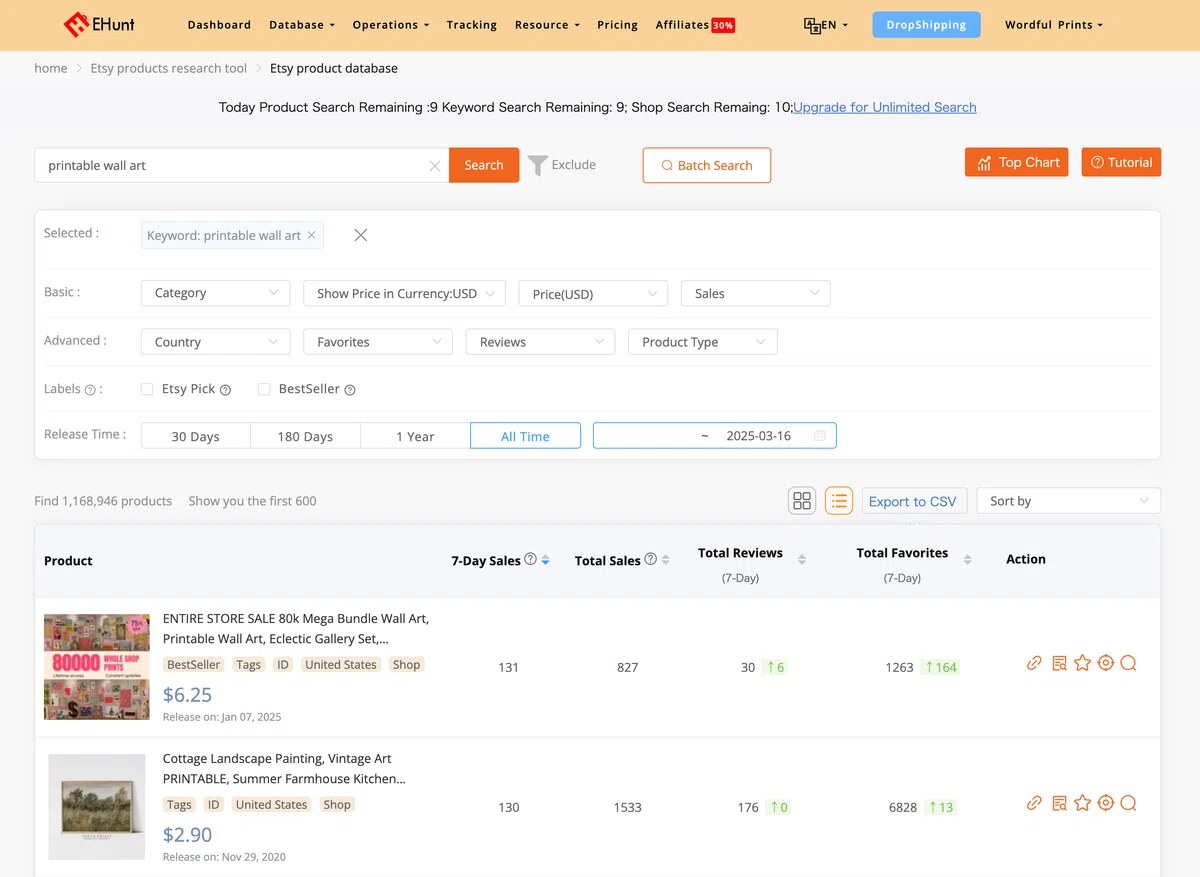Open the Sort by dropdown
The image size is (1200, 877).
pyautogui.click(x=1068, y=501)
